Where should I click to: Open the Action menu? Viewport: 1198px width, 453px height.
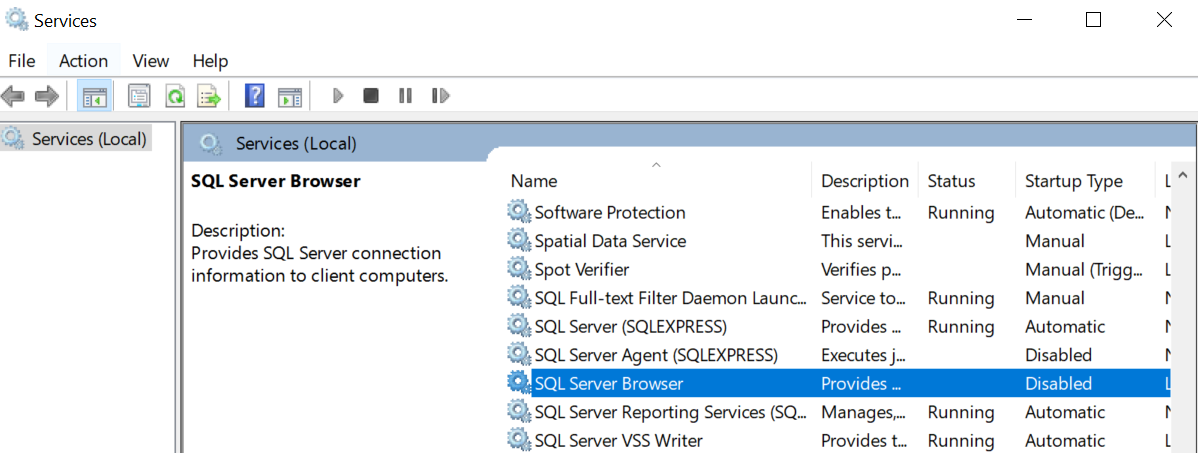(83, 61)
